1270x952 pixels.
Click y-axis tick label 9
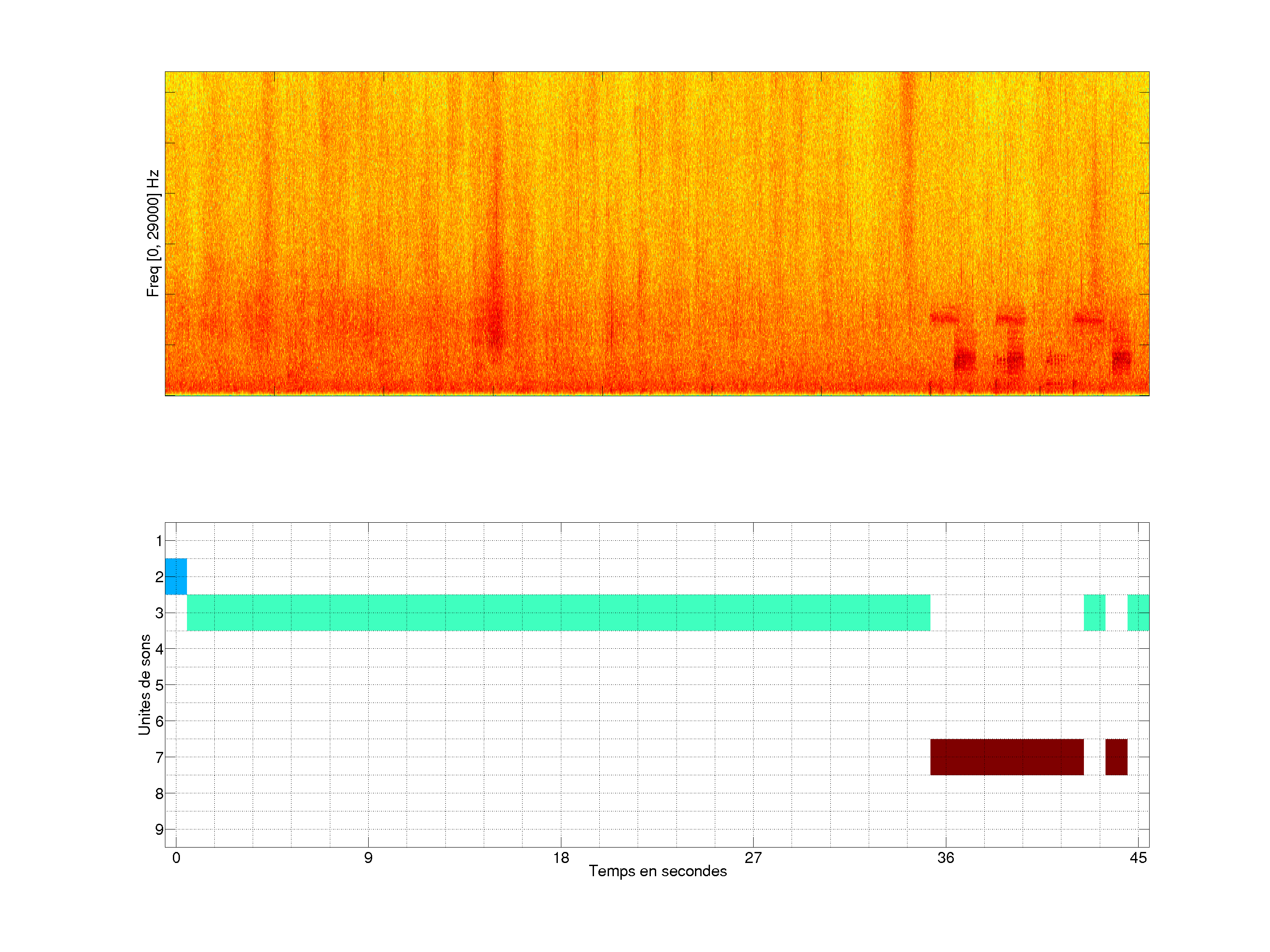pyautogui.click(x=159, y=829)
